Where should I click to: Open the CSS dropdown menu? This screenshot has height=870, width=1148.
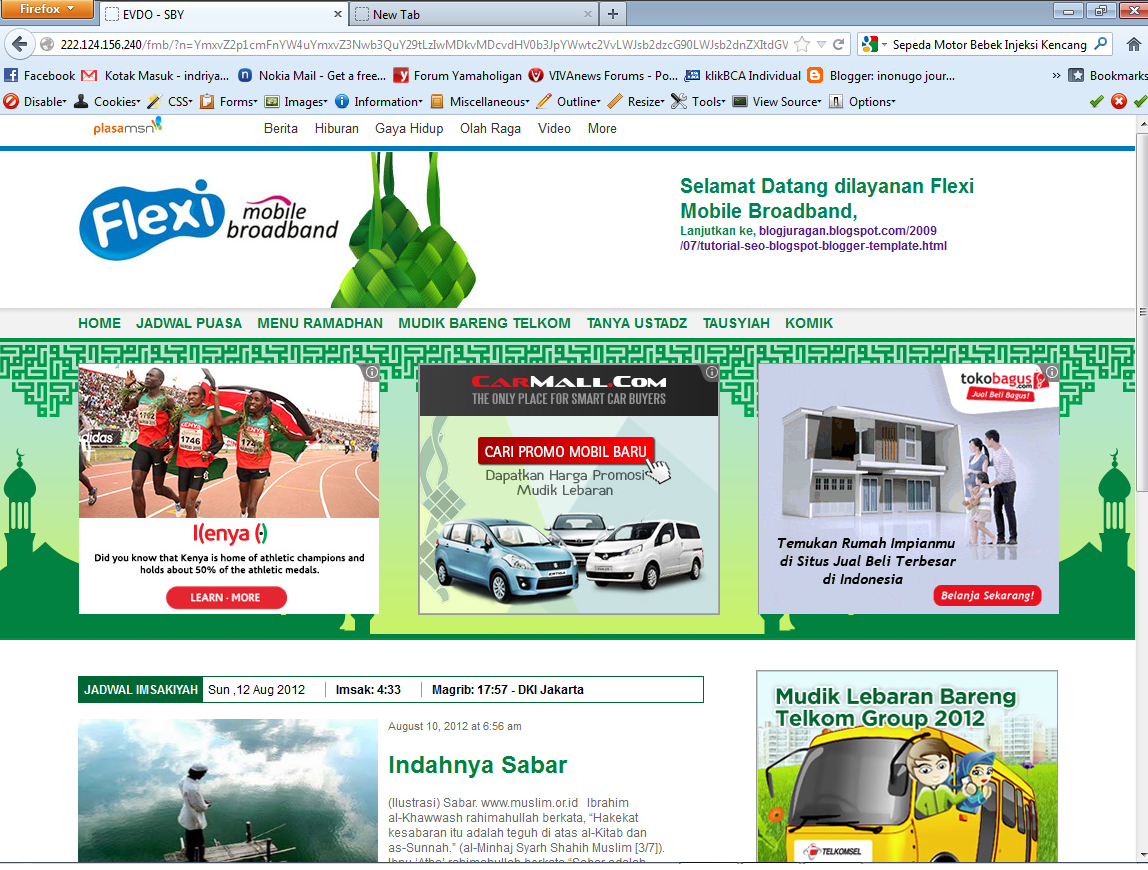pyautogui.click(x=170, y=102)
